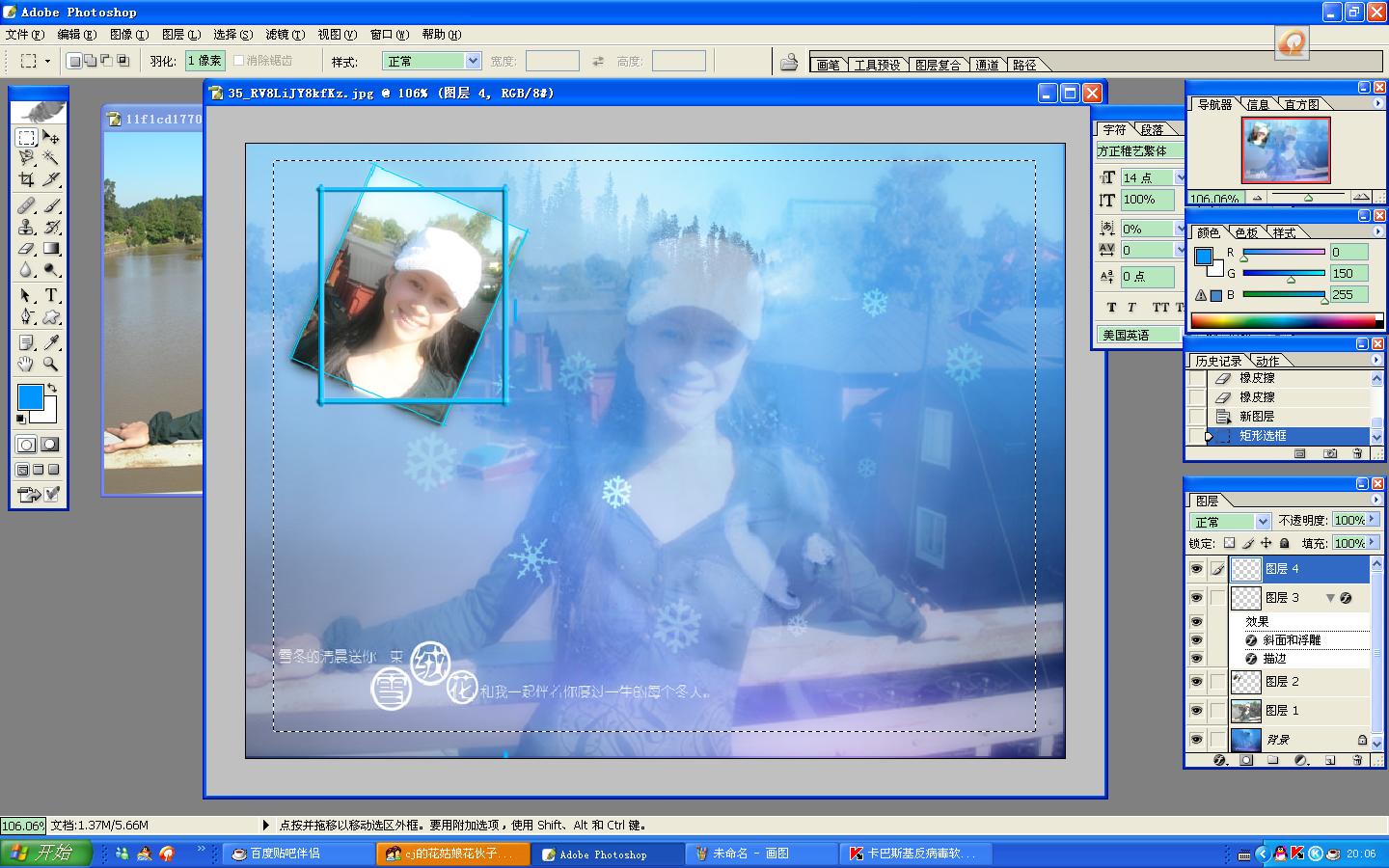
Task: Open 百度贴吧伴侣 taskbar button
Action: click(x=299, y=854)
